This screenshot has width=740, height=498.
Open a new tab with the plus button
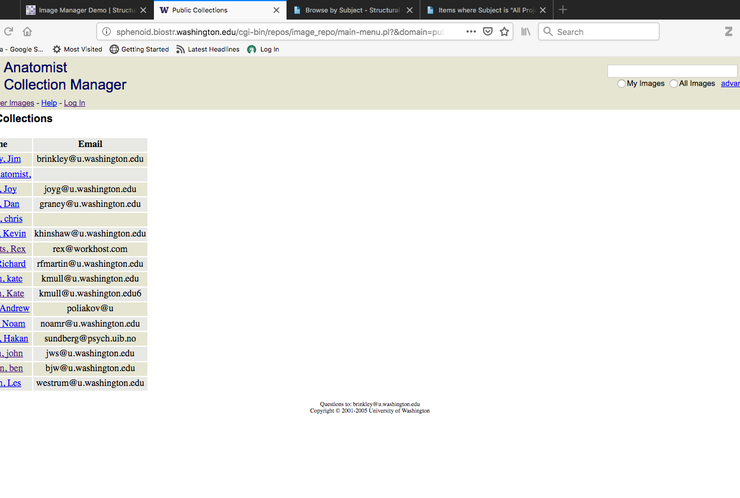tap(563, 9)
